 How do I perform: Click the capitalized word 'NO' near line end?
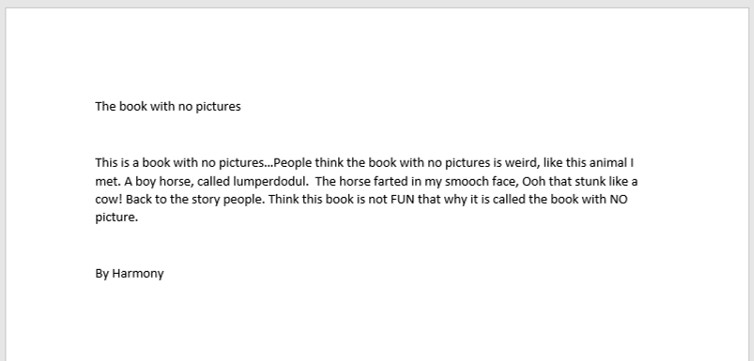tap(618, 199)
